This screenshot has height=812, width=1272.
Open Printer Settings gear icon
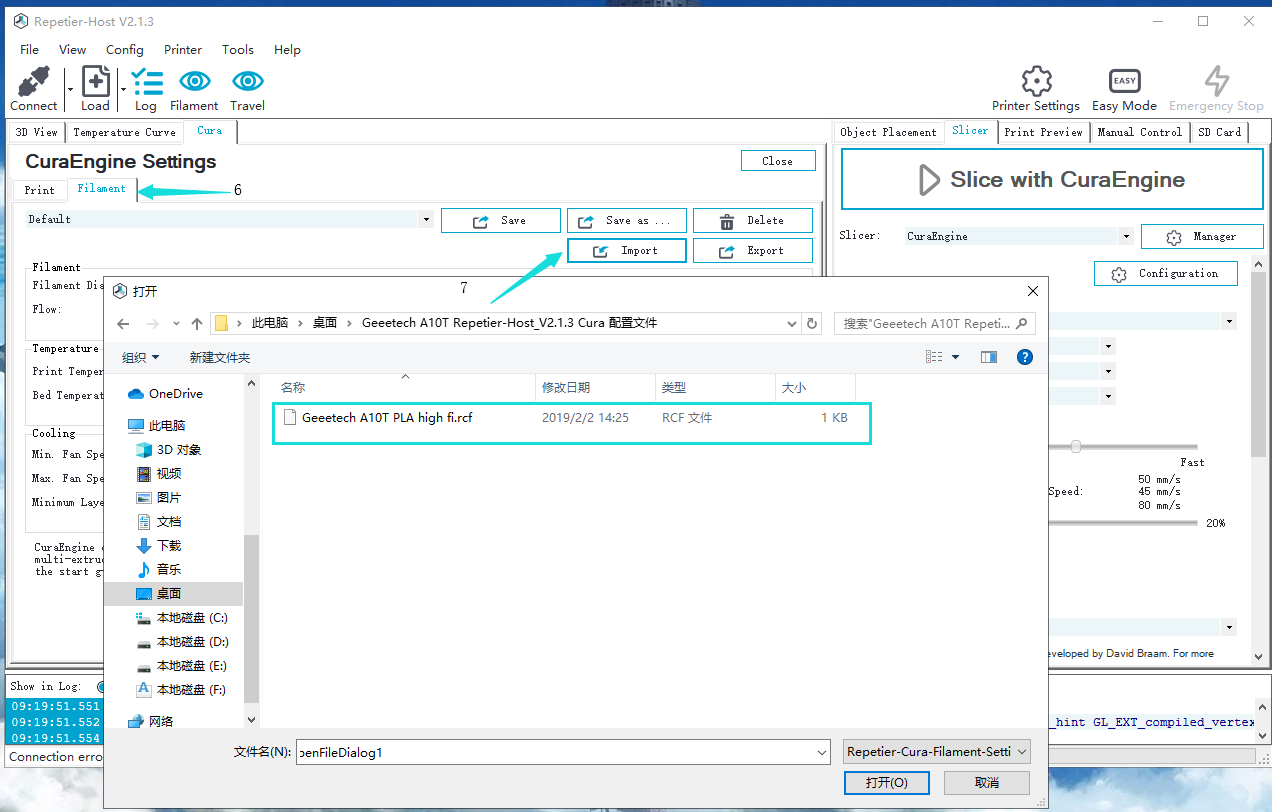[1036, 82]
